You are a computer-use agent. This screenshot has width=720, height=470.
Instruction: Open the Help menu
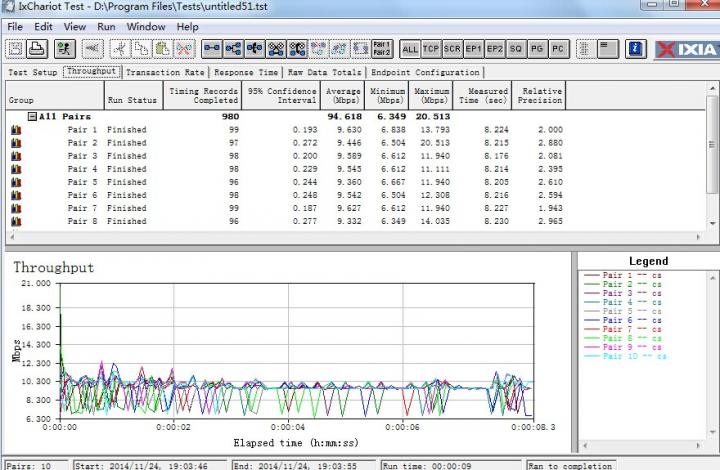click(187, 27)
